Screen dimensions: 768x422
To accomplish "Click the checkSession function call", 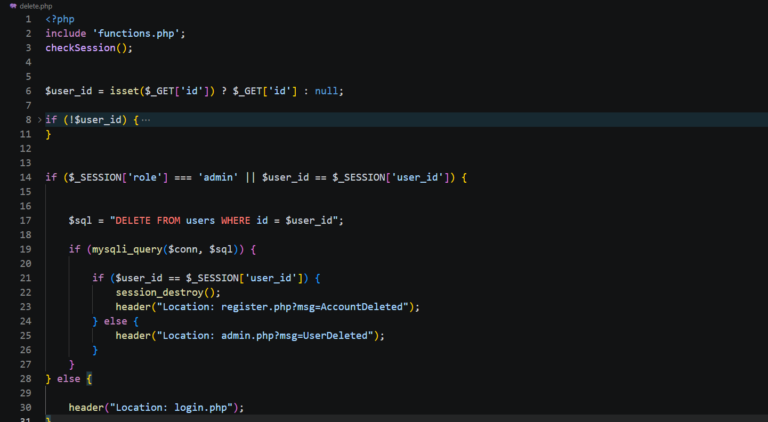I will pyautogui.click(x=80, y=48).
